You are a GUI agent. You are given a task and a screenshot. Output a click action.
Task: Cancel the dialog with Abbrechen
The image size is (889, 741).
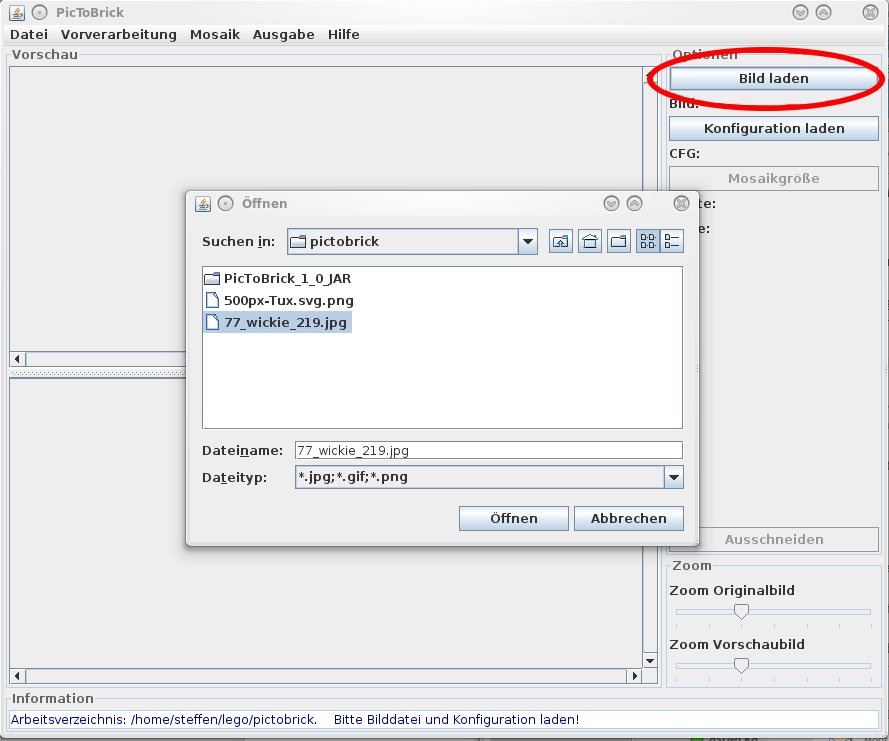[629, 519]
